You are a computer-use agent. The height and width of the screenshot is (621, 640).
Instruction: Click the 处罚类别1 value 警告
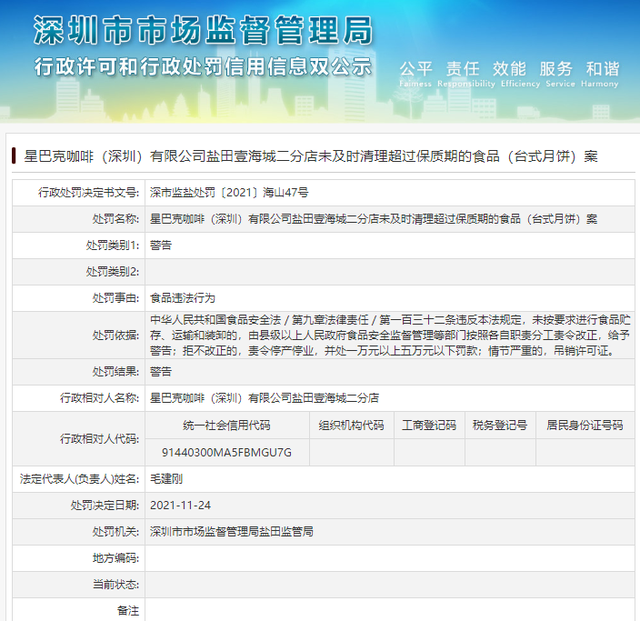pyautogui.click(x=160, y=245)
